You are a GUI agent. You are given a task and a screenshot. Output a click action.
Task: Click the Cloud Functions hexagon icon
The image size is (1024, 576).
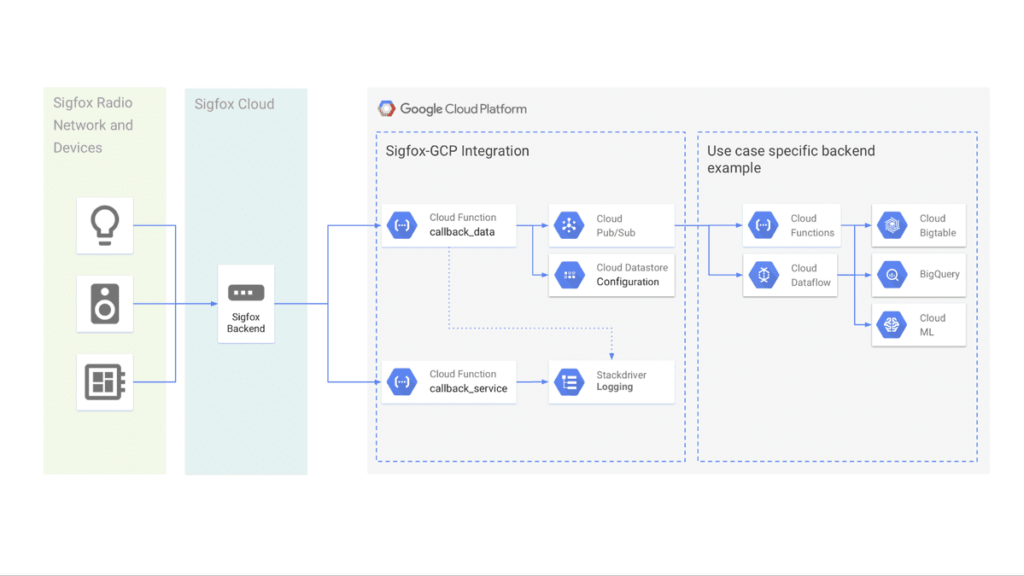(x=763, y=225)
